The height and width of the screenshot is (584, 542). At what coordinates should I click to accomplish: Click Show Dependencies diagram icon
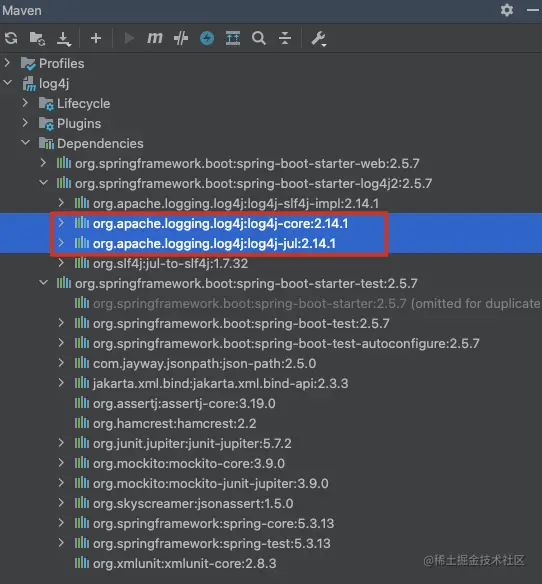tap(233, 38)
